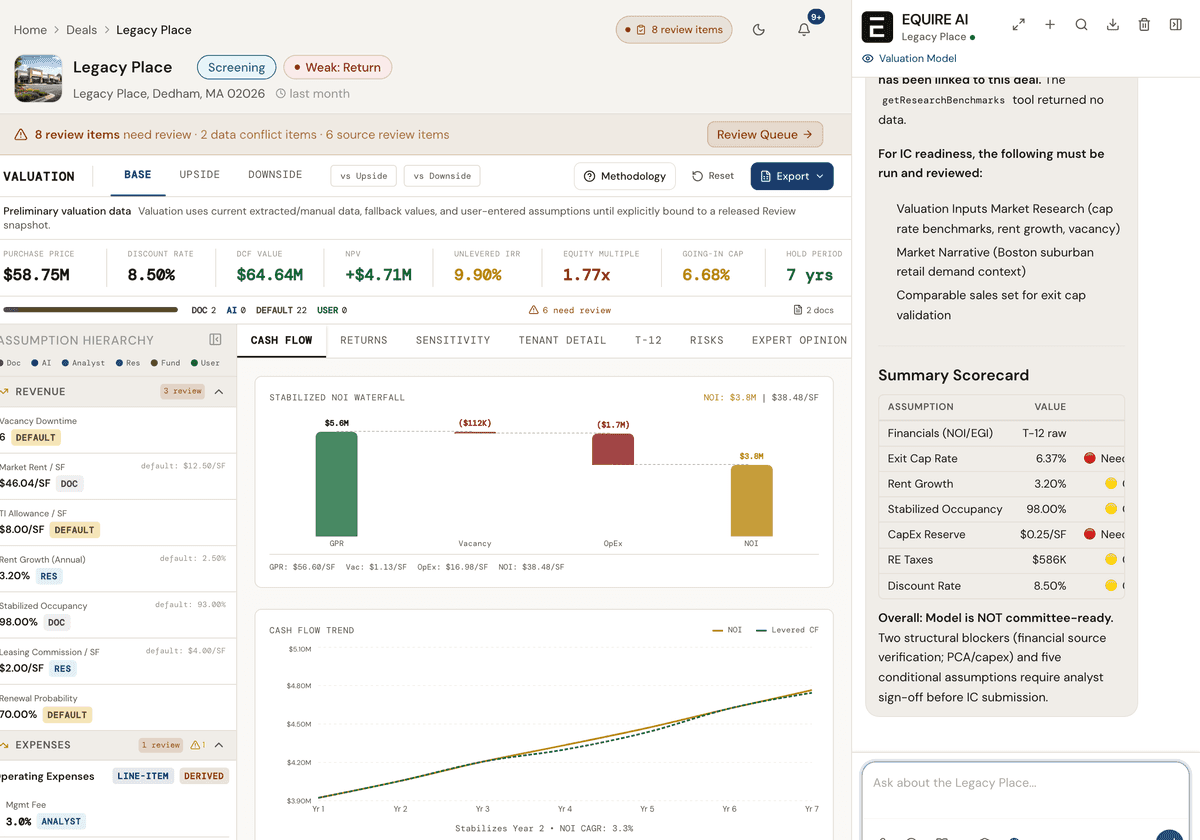This screenshot has width=1200, height=840.
Task: Click the EQUIRE AI logo
Action: click(877, 27)
